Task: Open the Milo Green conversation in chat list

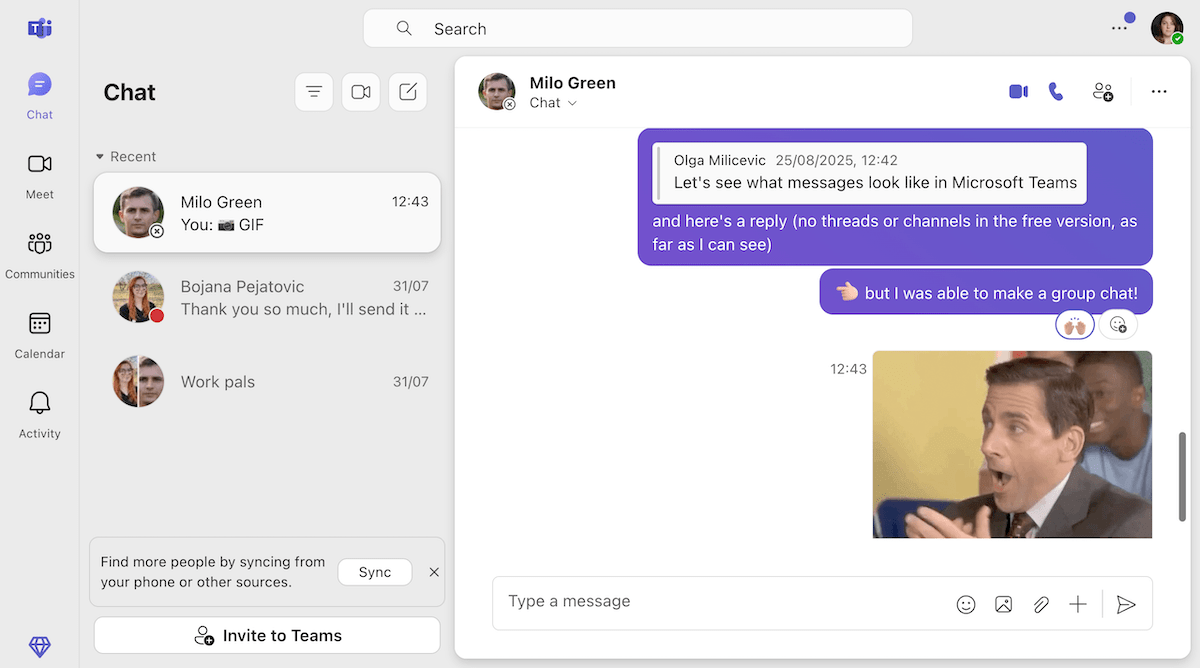Action: pos(267,213)
